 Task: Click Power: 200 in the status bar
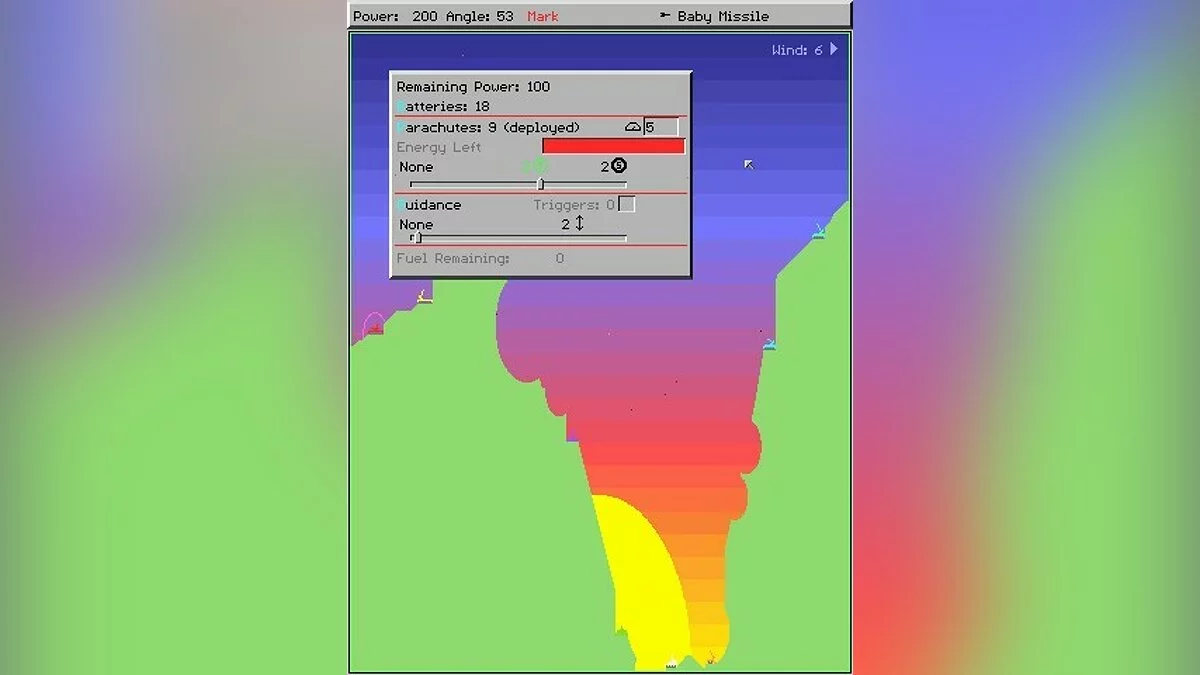pos(395,16)
